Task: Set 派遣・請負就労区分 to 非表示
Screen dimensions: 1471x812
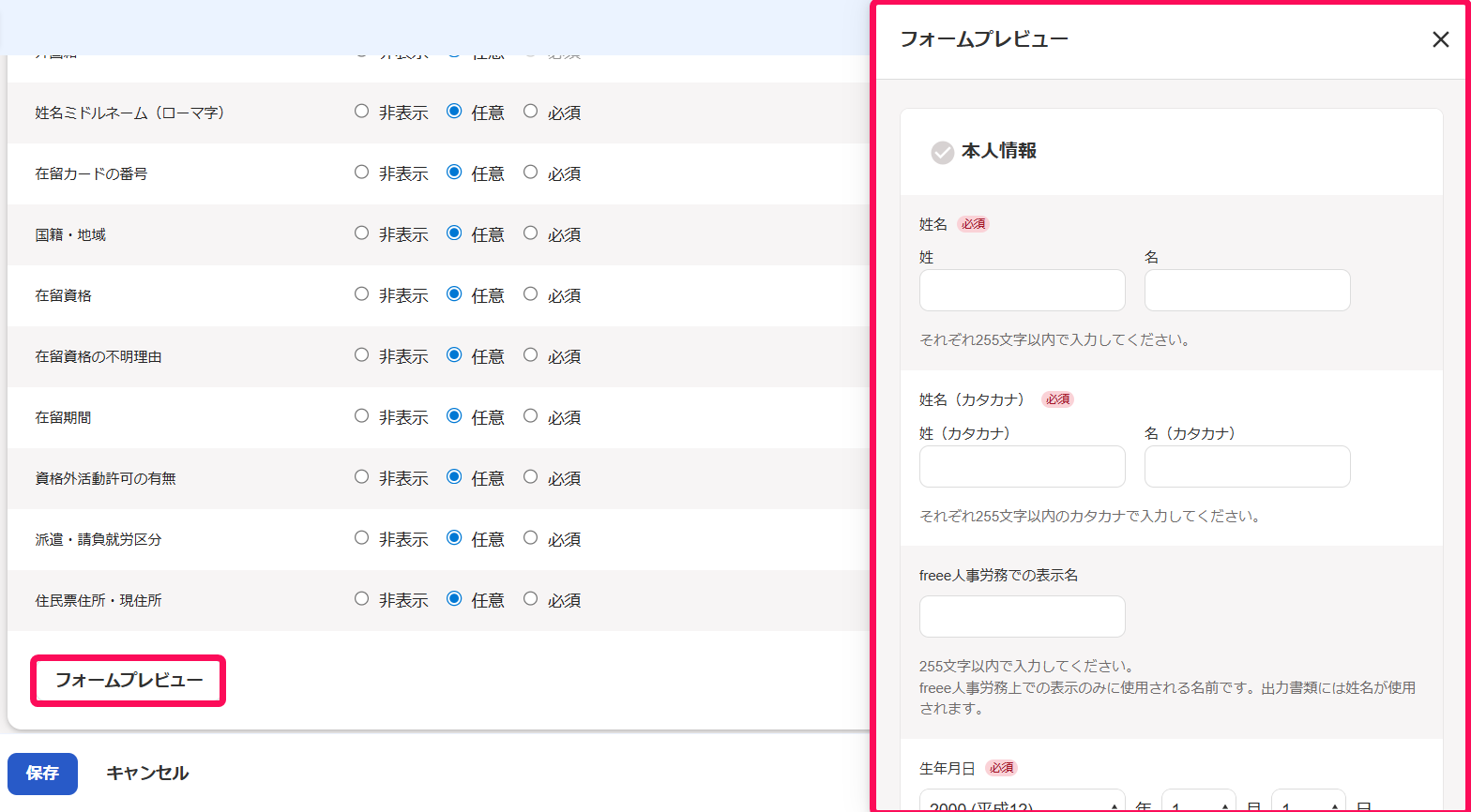Action: [361, 538]
